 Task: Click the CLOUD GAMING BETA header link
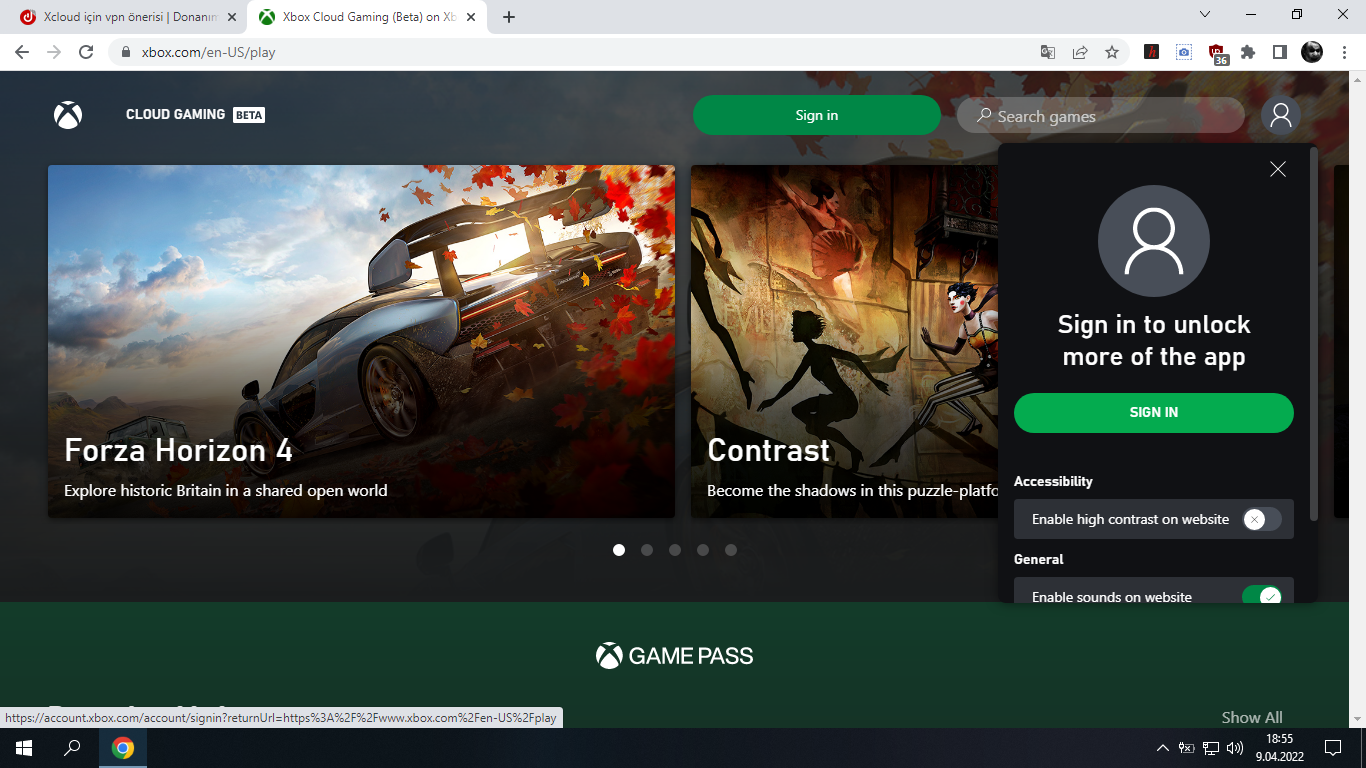tap(195, 115)
